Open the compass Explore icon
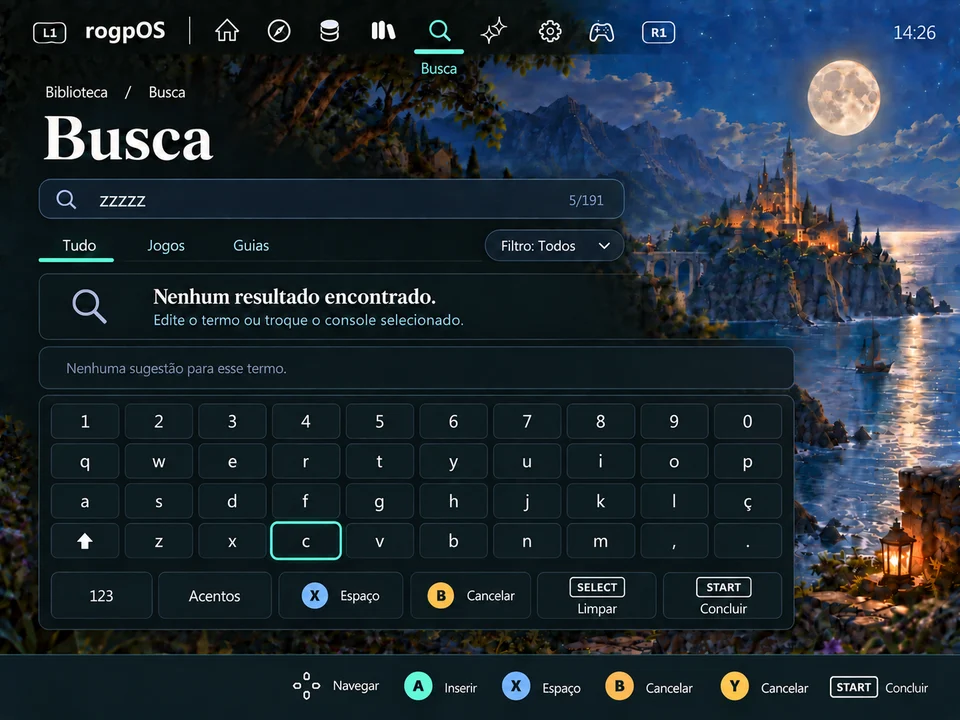Screen dimensions: 960x720 279,31
